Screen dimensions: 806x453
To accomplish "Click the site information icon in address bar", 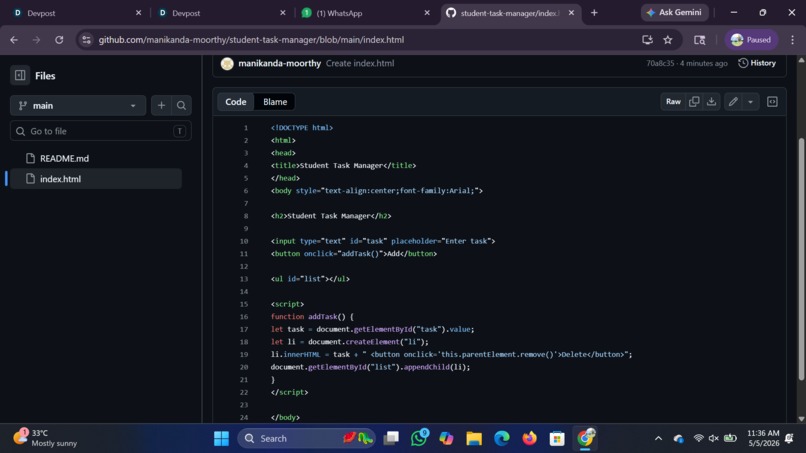I will click(x=86, y=40).
